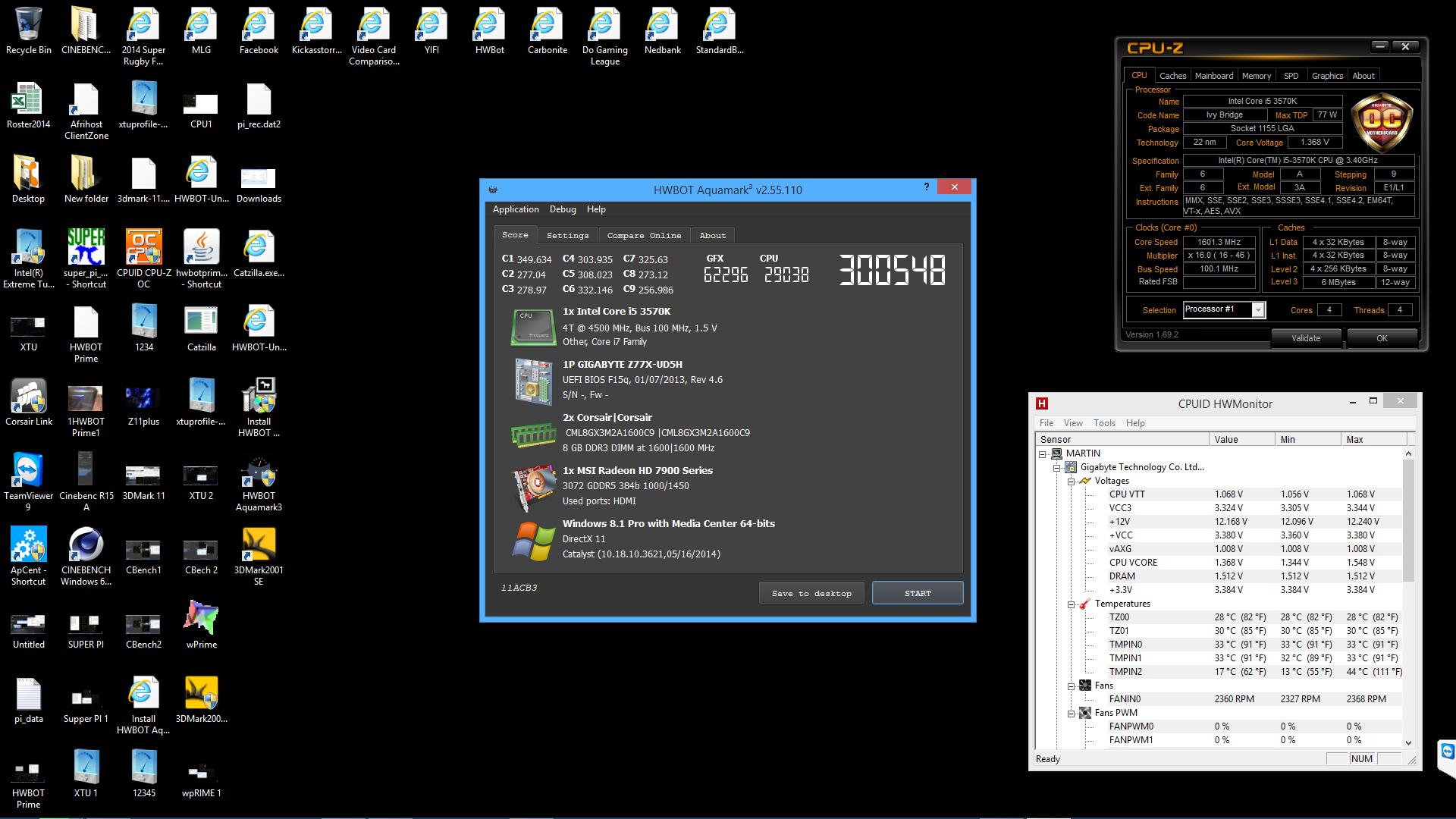Launch the CINEBENCH Windows 64 icon

(86, 556)
